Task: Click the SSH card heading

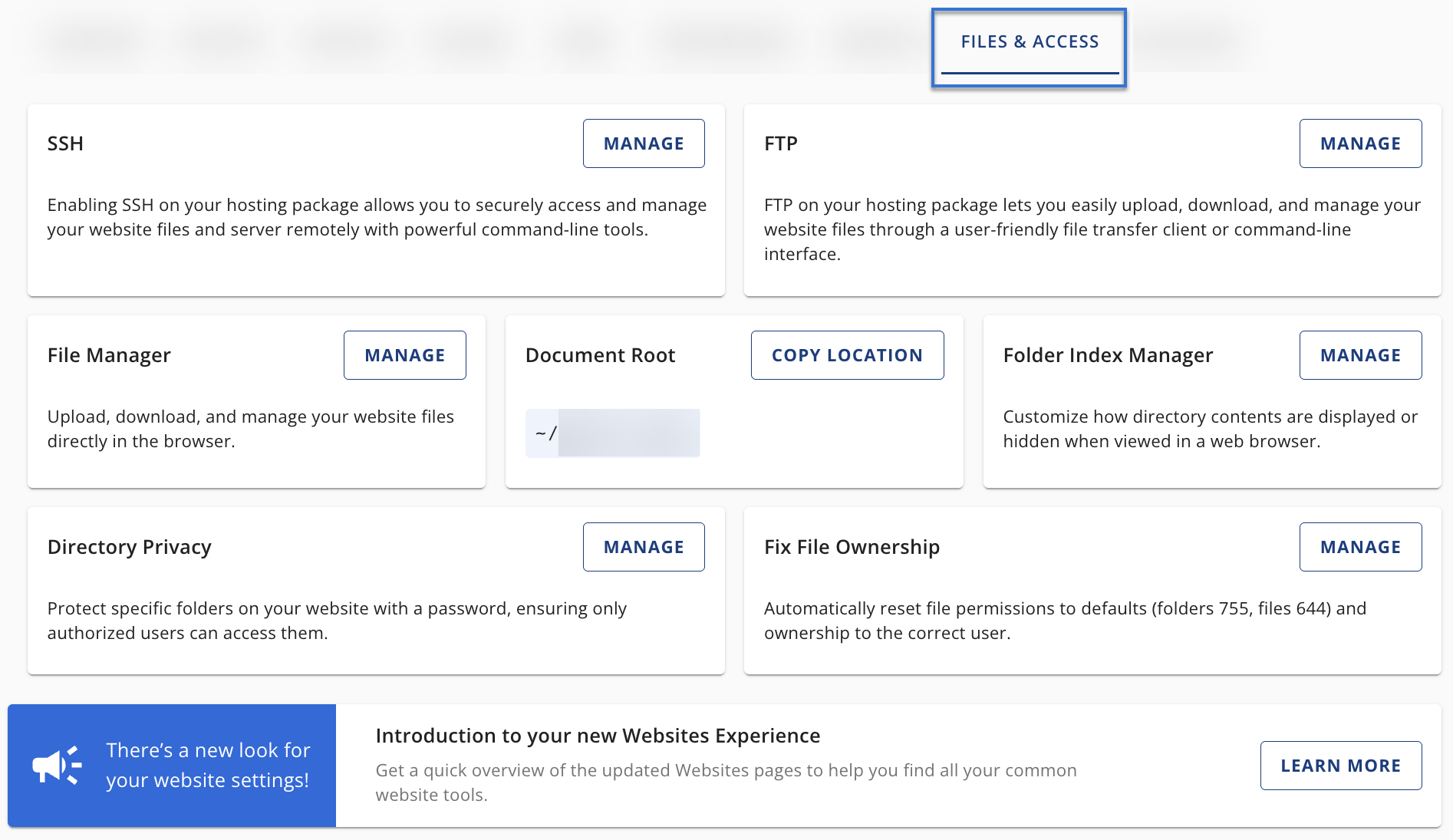Action: [x=65, y=143]
